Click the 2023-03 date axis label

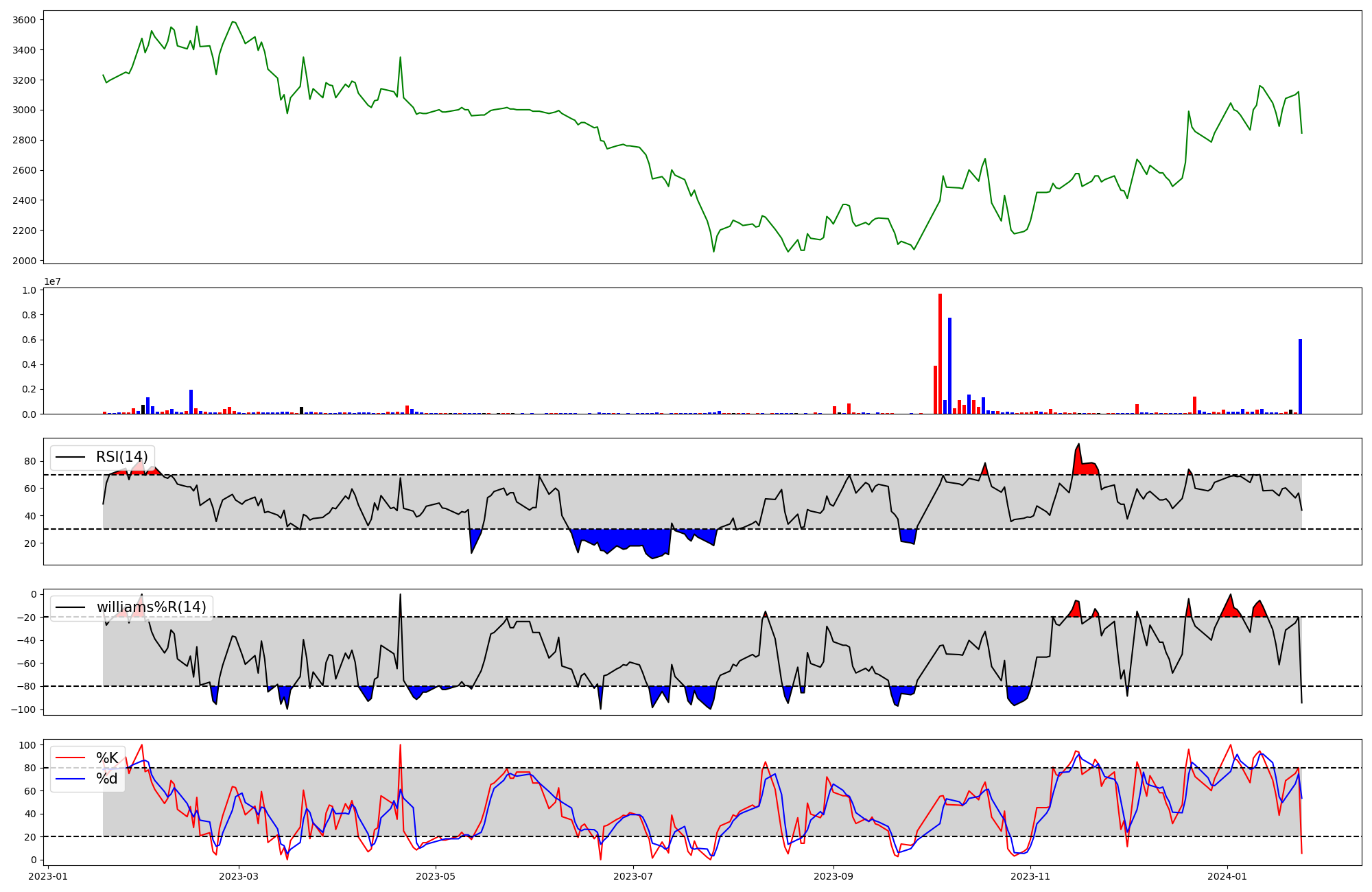pos(239,876)
